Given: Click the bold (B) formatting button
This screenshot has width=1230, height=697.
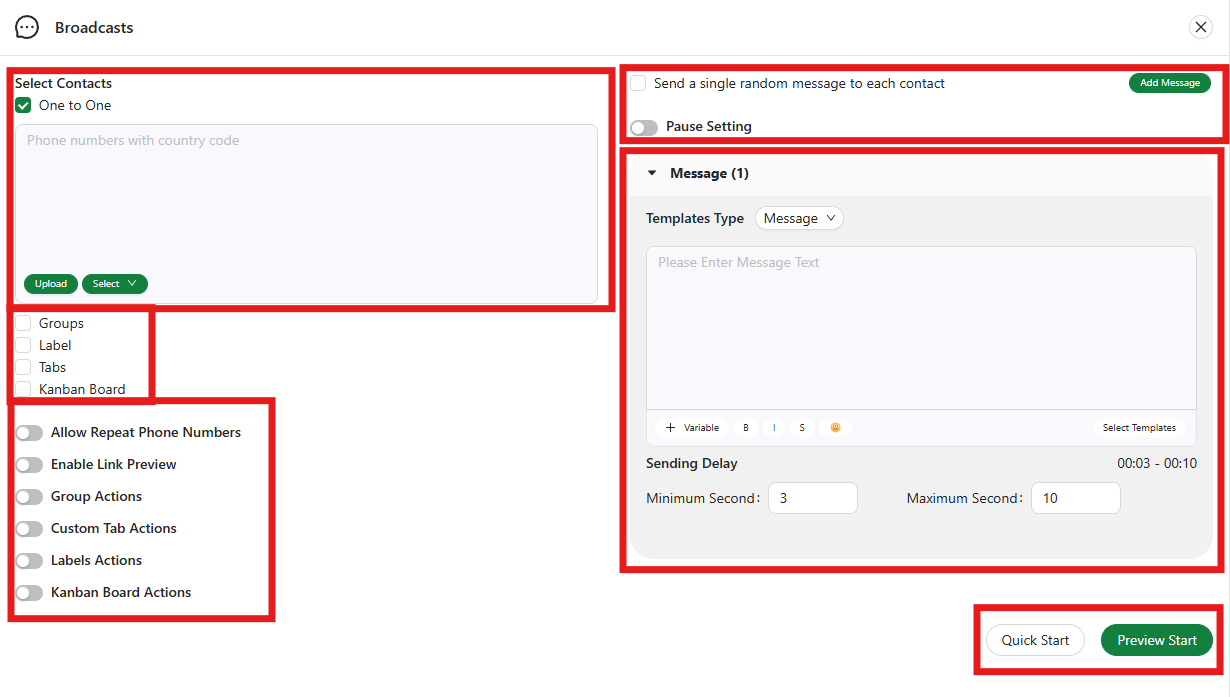Looking at the screenshot, I should pyautogui.click(x=745, y=428).
